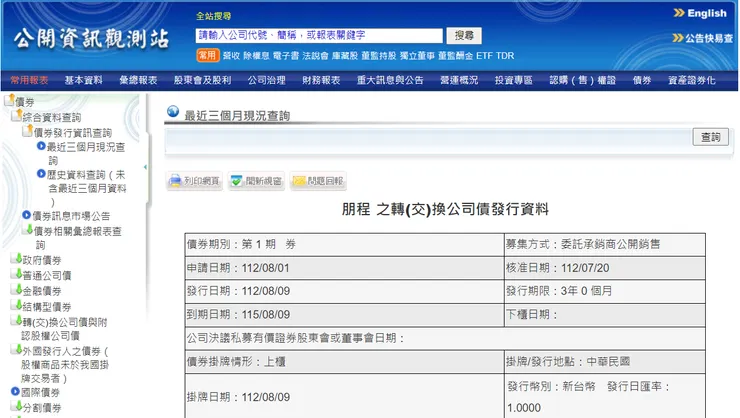Screen dimensions: 740x418
Task: Open the 認購(售)權證 menu
Action: 583,80
